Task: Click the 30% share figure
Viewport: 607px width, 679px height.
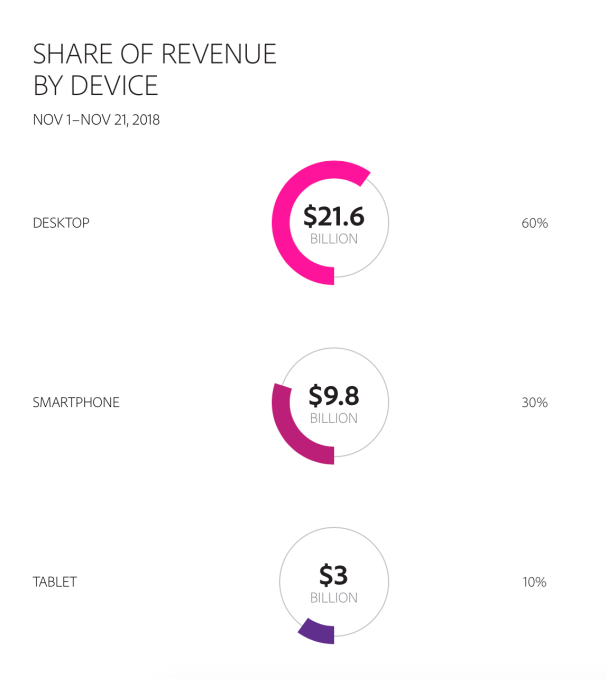Action: click(535, 402)
